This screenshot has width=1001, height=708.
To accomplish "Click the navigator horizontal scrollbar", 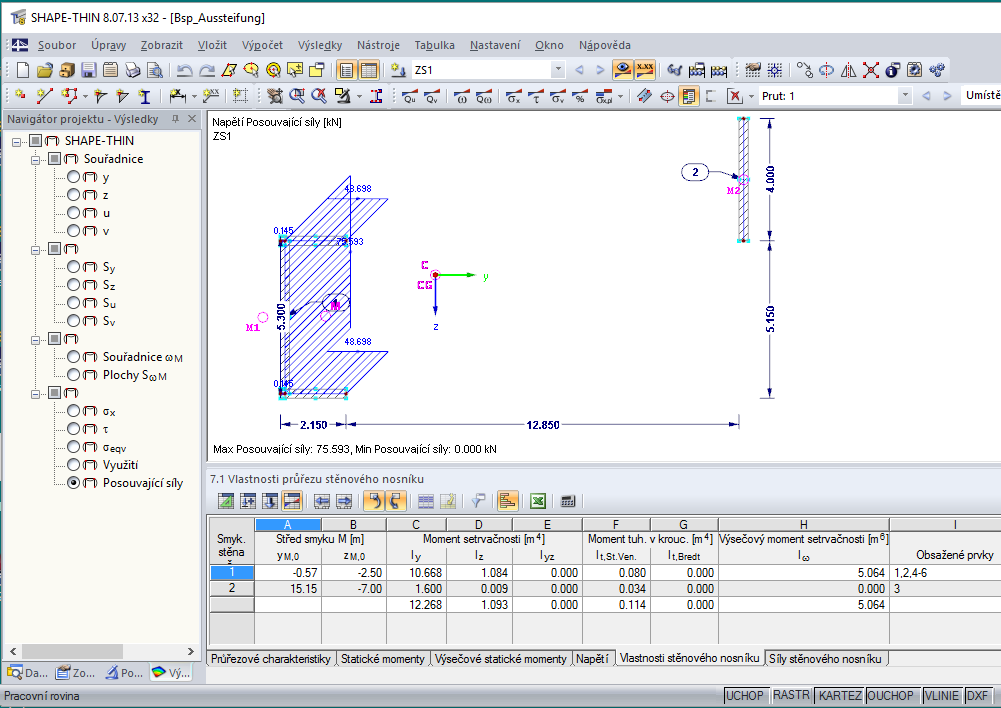I will 101,651.
